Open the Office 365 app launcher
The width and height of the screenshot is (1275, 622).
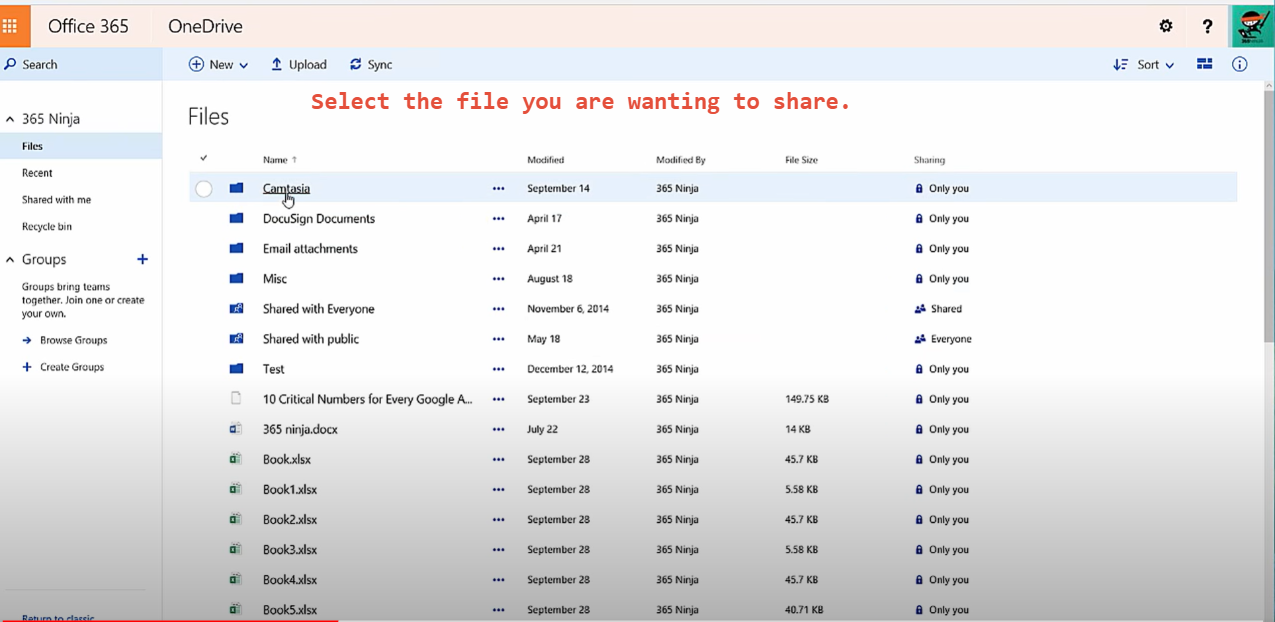coord(10,26)
